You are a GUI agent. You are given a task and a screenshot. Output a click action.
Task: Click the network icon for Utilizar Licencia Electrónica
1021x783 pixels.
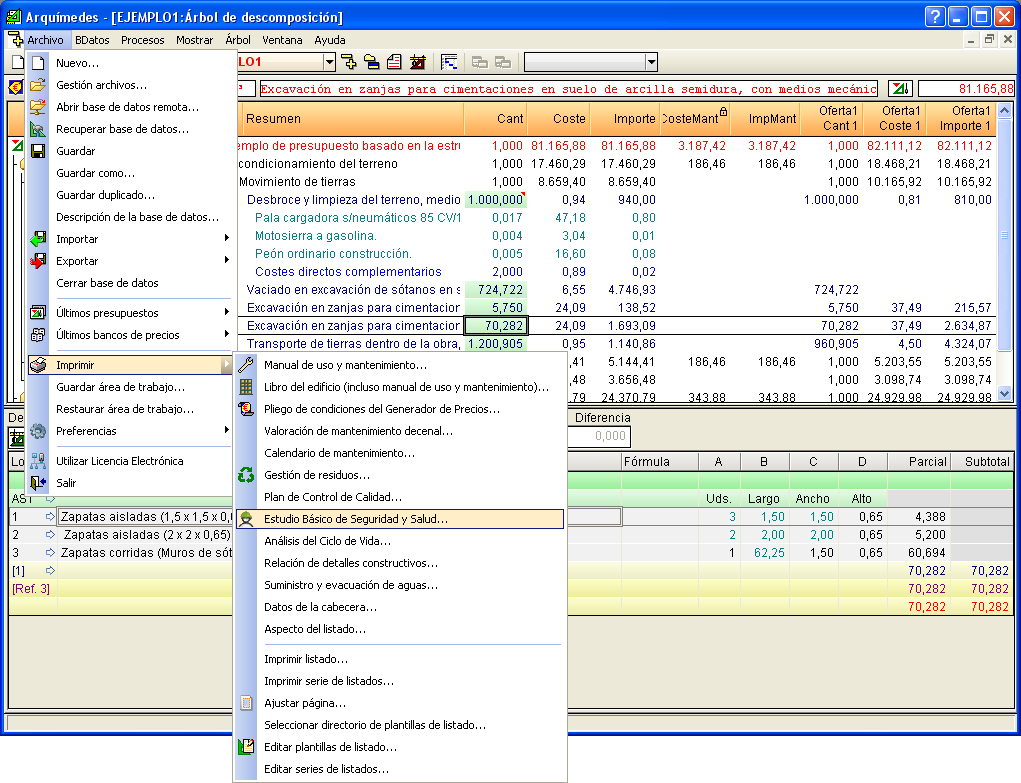click(x=38, y=461)
